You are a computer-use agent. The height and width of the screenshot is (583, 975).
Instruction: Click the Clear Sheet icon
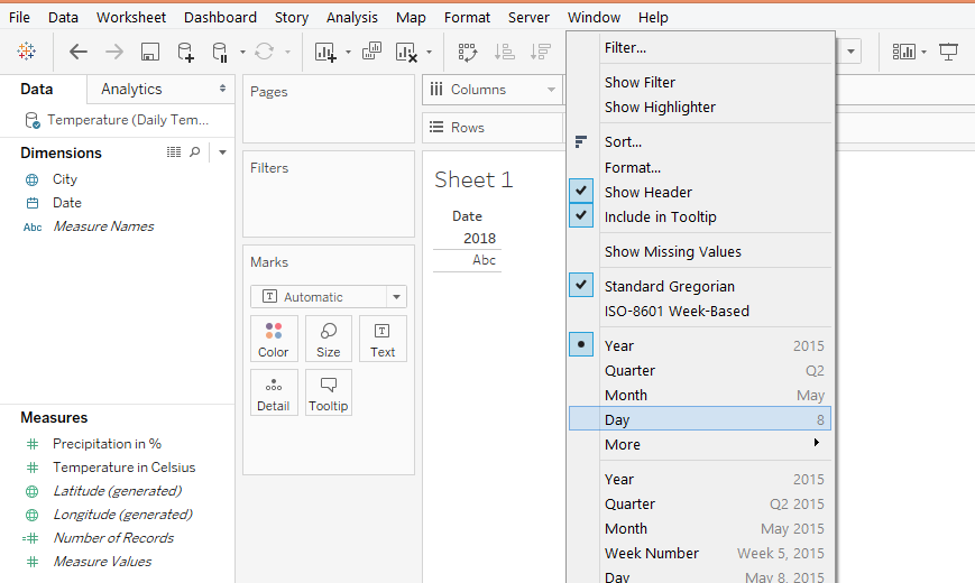point(406,52)
